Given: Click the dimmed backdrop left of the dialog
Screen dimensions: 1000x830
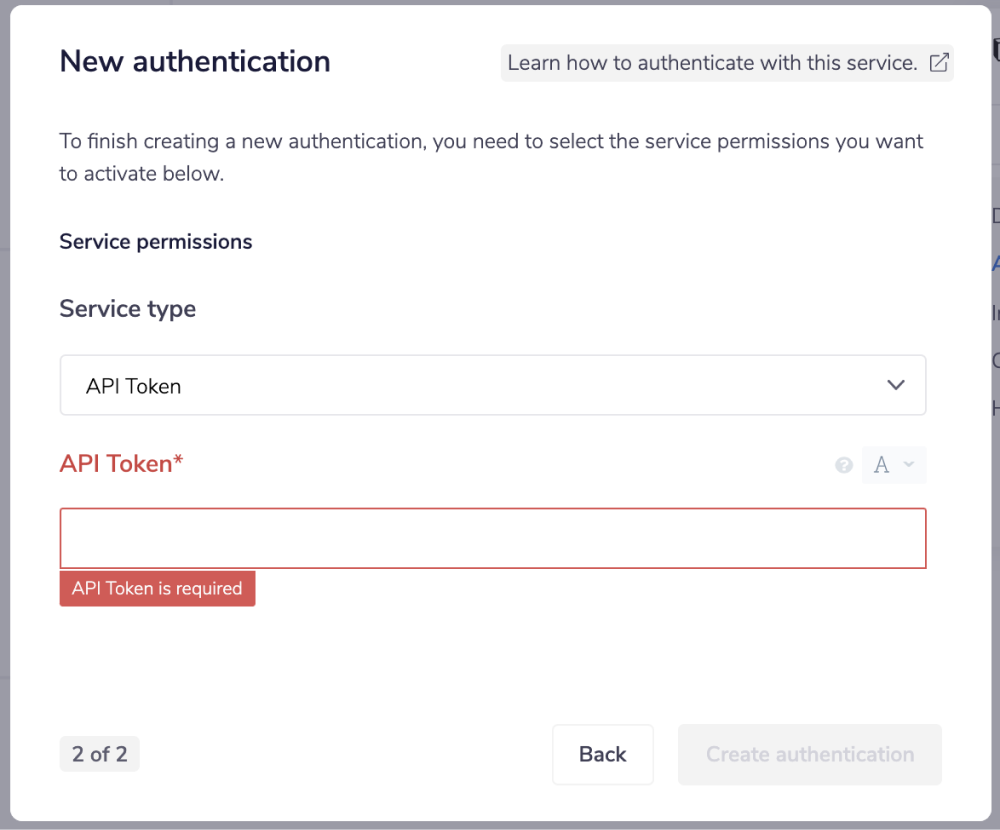Looking at the screenshot, I should [x=4, y=400].
